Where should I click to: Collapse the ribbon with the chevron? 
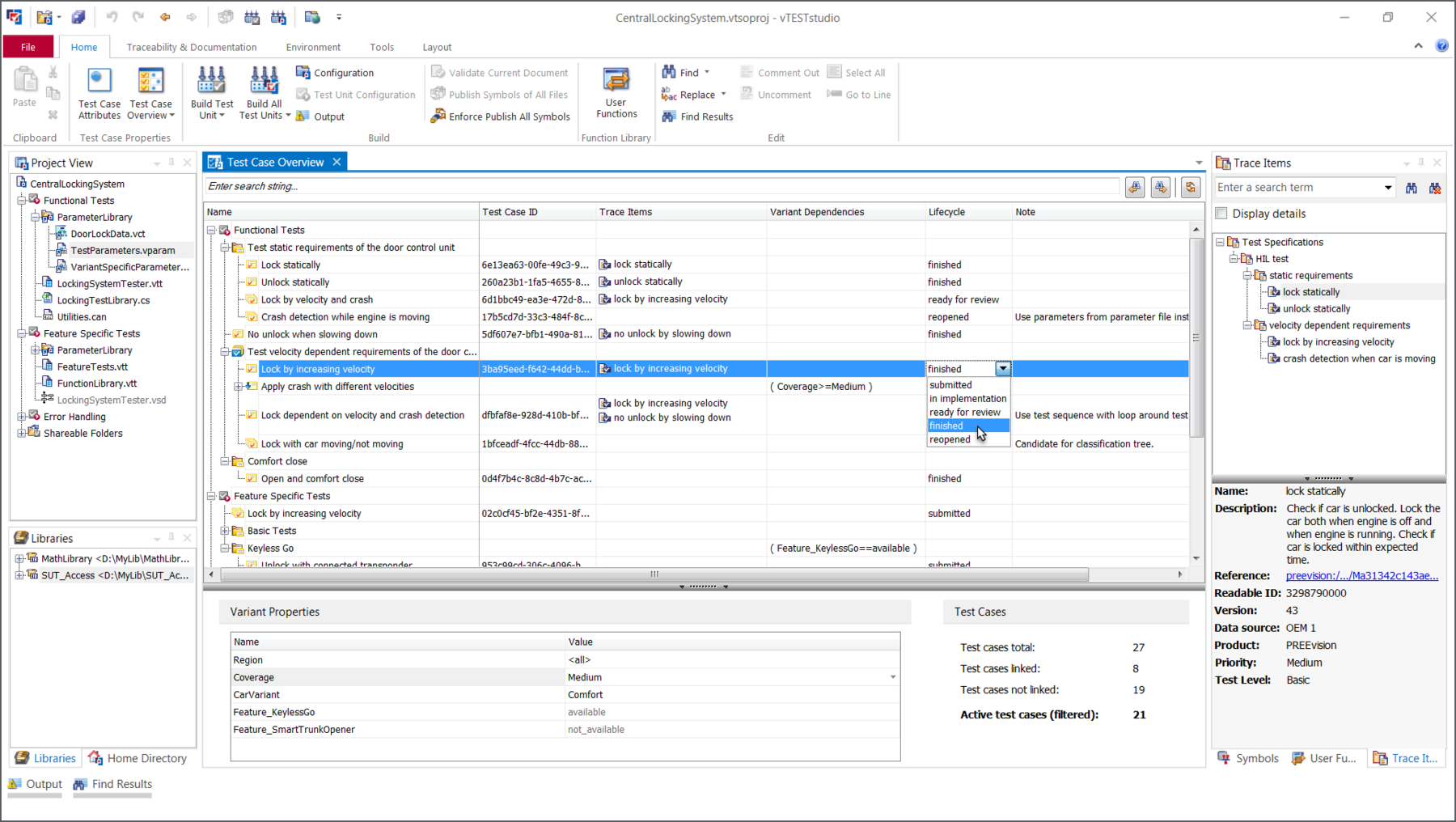coord(1418,46)
